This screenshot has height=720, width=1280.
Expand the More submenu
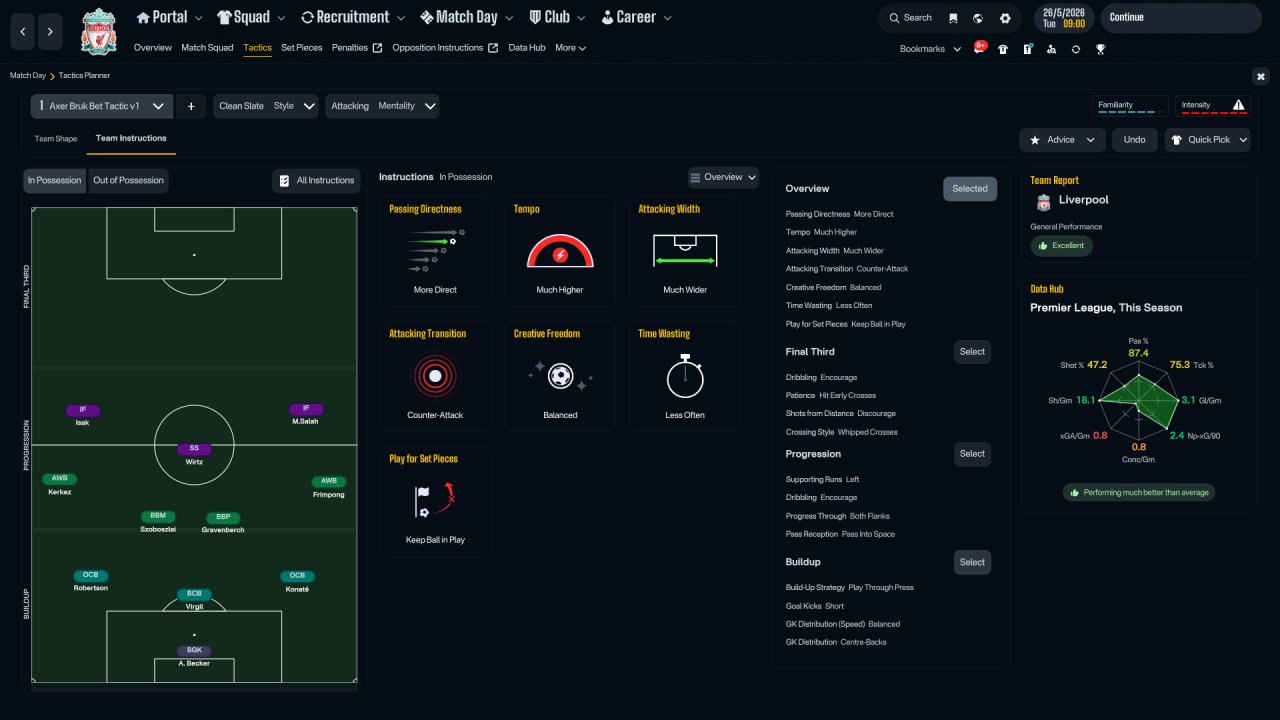pyautogui.click(x=570, y=48)
